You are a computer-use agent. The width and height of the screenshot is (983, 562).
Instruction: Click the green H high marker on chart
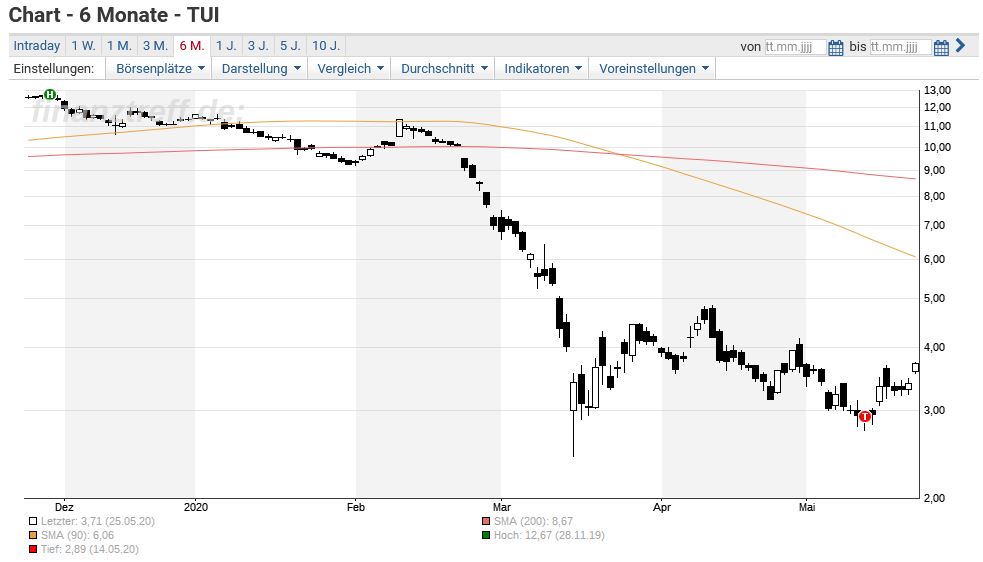[x=50, y=95]
